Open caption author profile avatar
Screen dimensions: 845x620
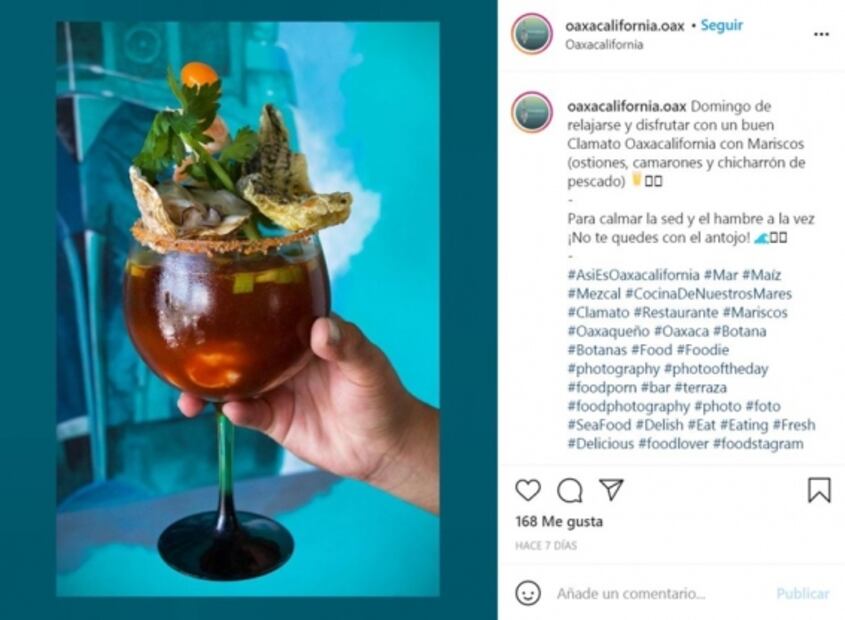[x=532, y=112]
